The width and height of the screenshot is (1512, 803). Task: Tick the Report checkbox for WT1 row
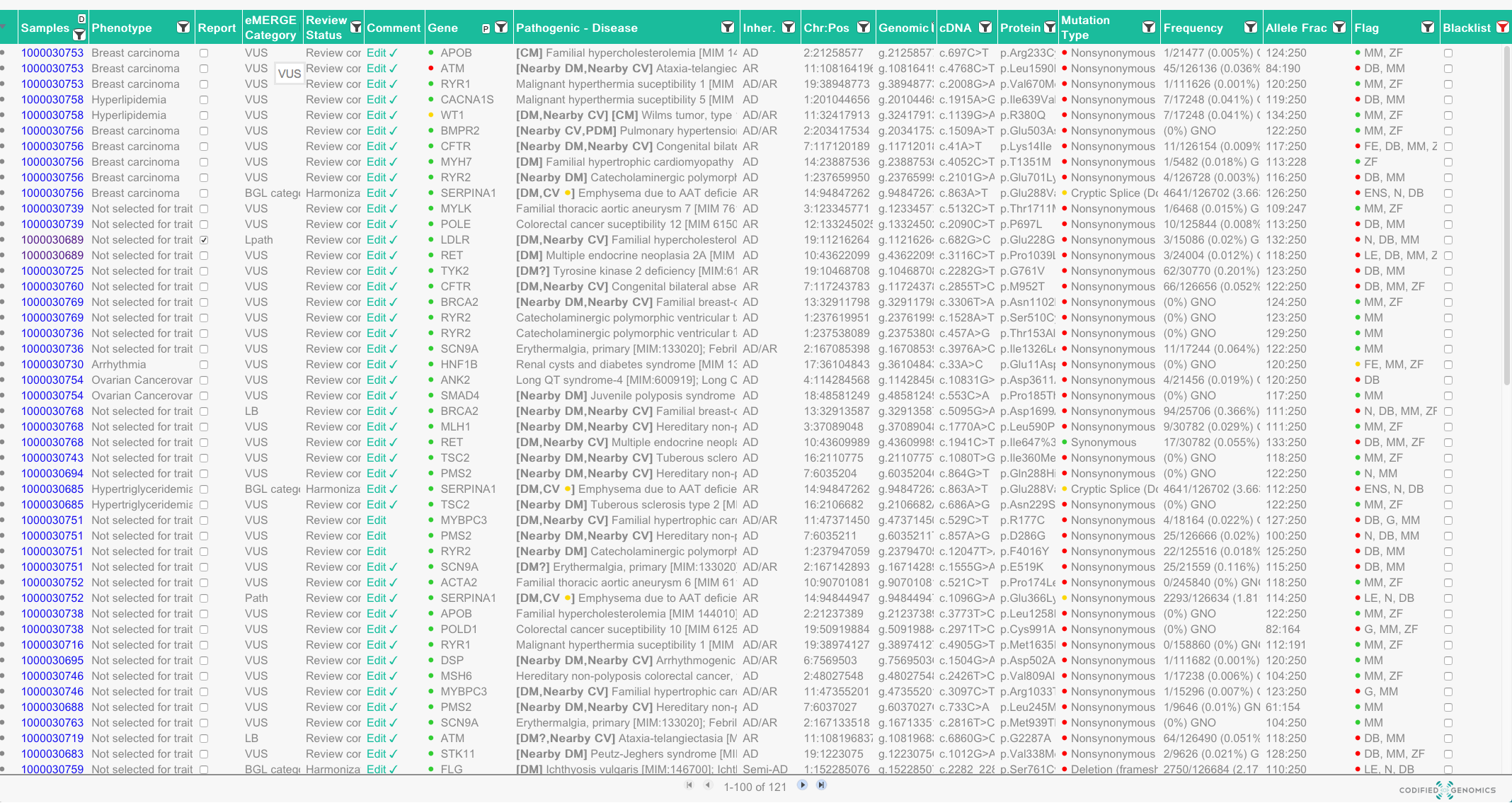point(204,115)
